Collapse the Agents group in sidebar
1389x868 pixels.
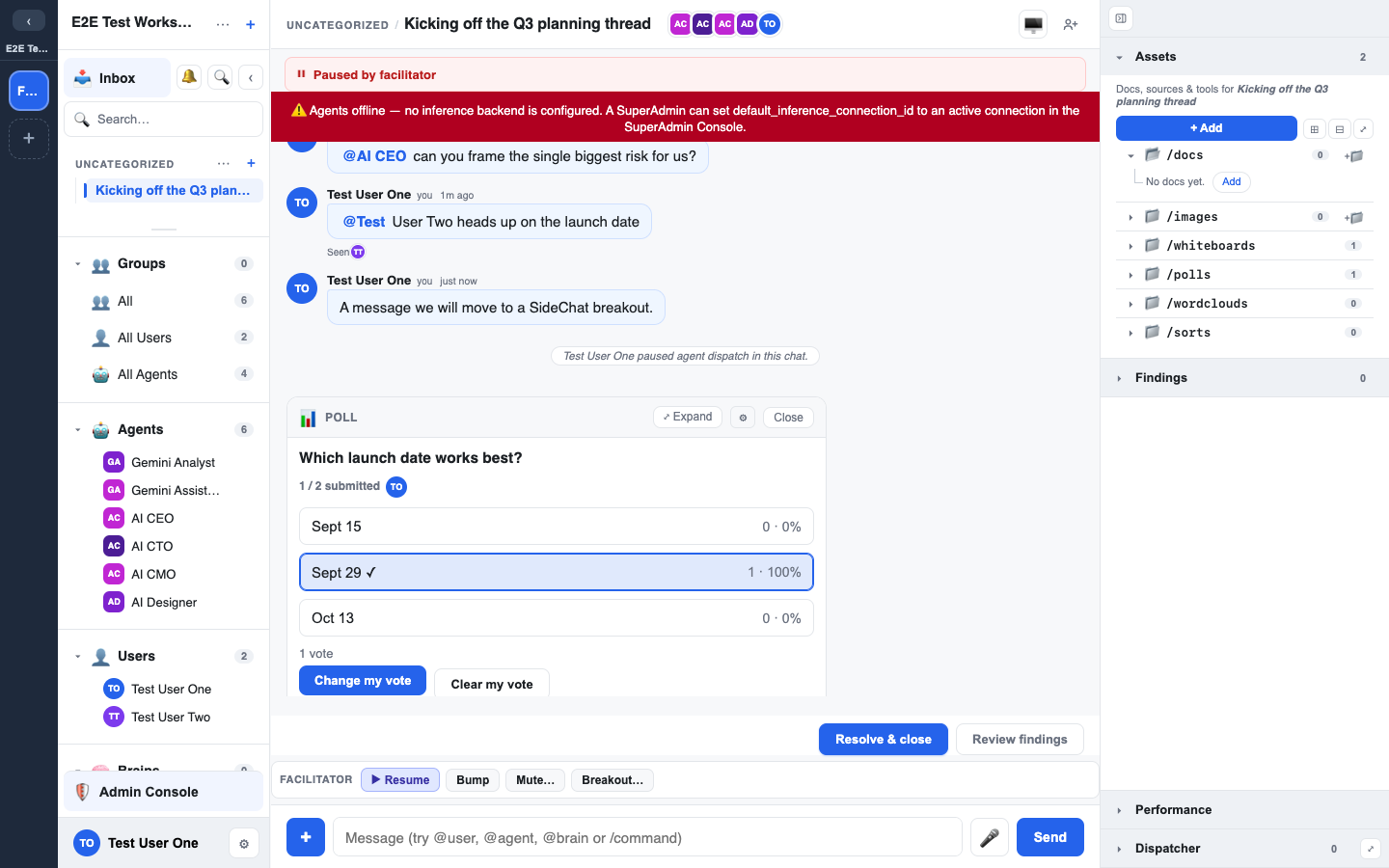[x=78, y=430]
